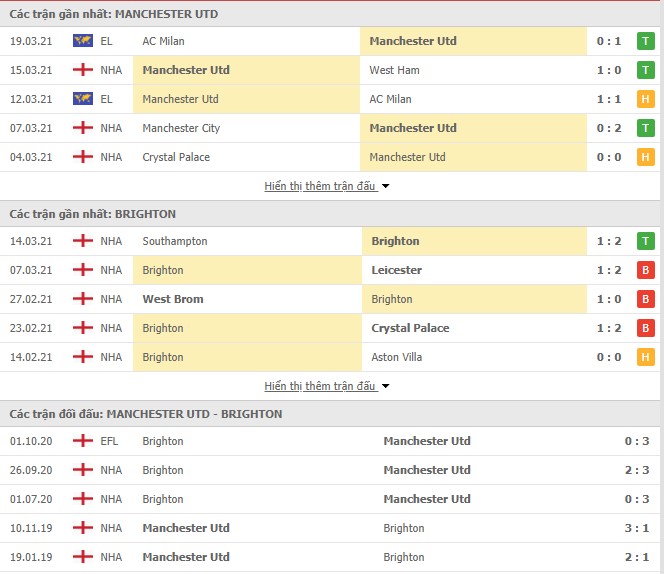Viewport: 664px width, 574px height.
Task: Expand more Manchester Utd matches with arrow
Action: click(385, 186)
